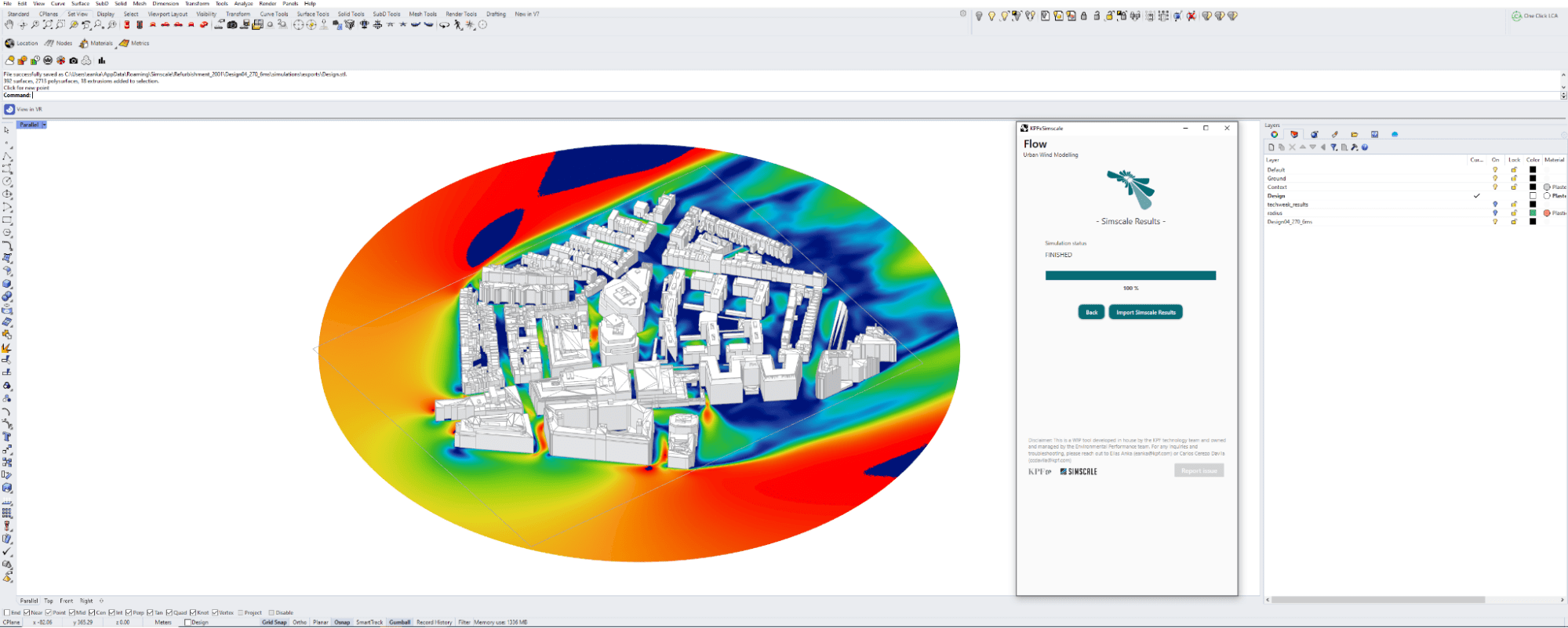This screenshot has height=628, width=1568.
Task: Open the Analyze menu
Action: 243,4
